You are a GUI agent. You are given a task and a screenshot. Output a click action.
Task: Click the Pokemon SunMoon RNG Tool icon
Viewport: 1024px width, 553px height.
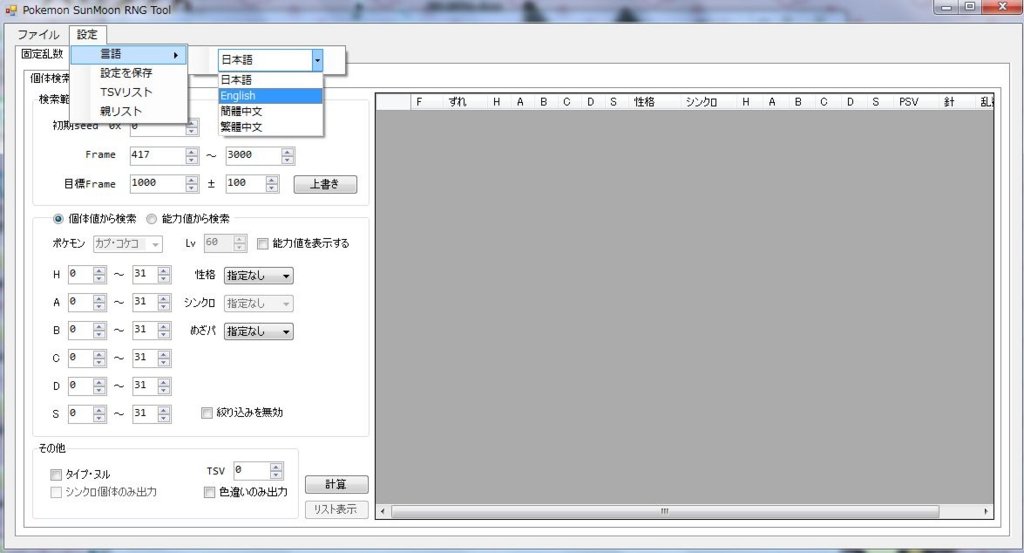coord(10,10)
